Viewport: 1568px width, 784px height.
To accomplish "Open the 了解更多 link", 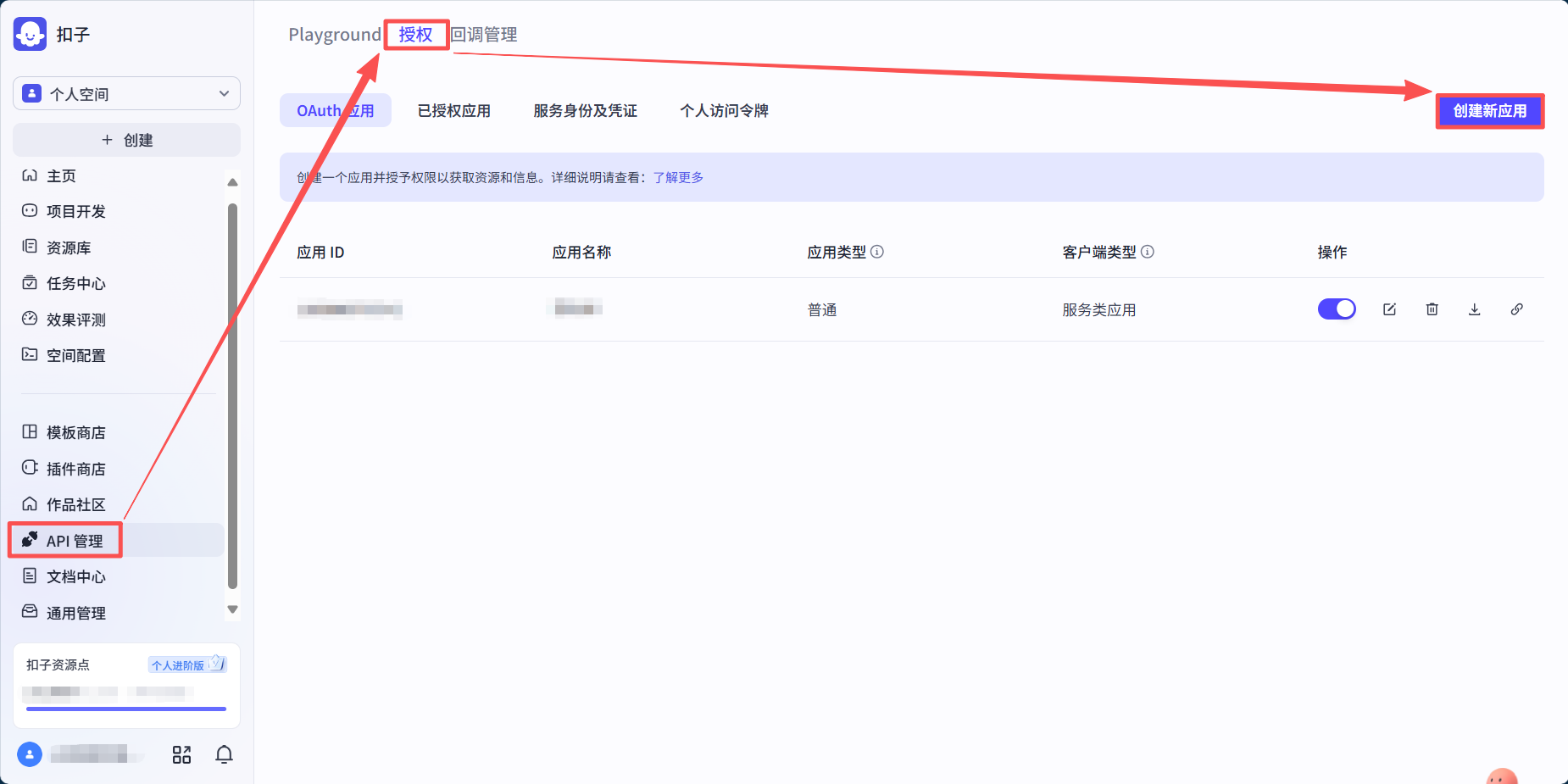I will [x=677, y=177].
